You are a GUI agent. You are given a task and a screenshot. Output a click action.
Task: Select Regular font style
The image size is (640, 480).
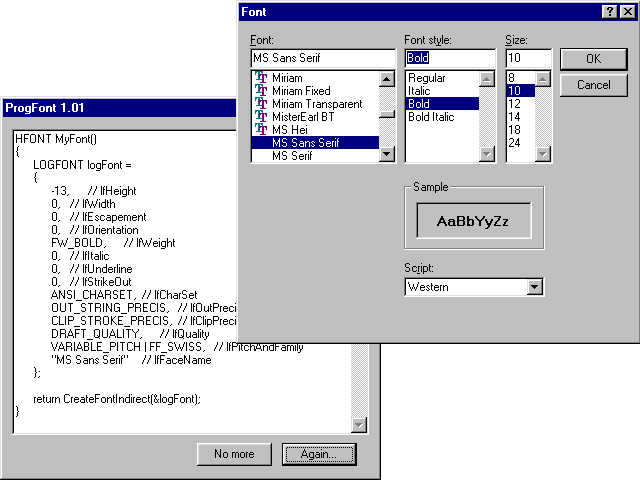427,78
